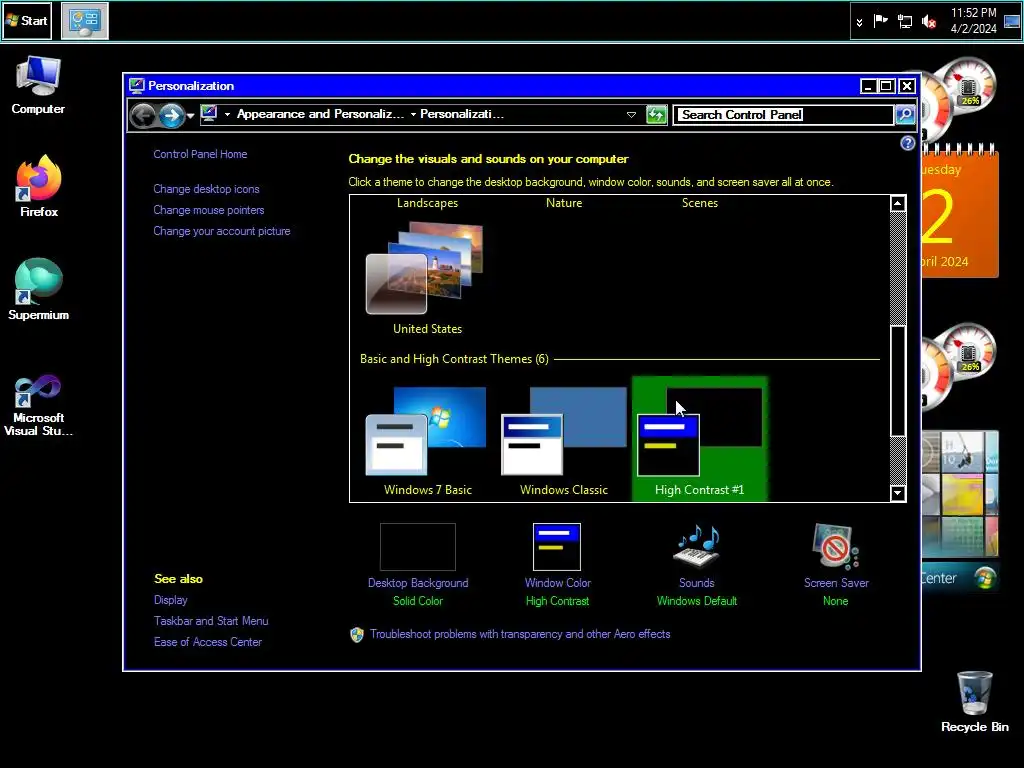Open recent pages dropdown arrow
This screenshot has width=1024, height=768.
click(190, 116)
